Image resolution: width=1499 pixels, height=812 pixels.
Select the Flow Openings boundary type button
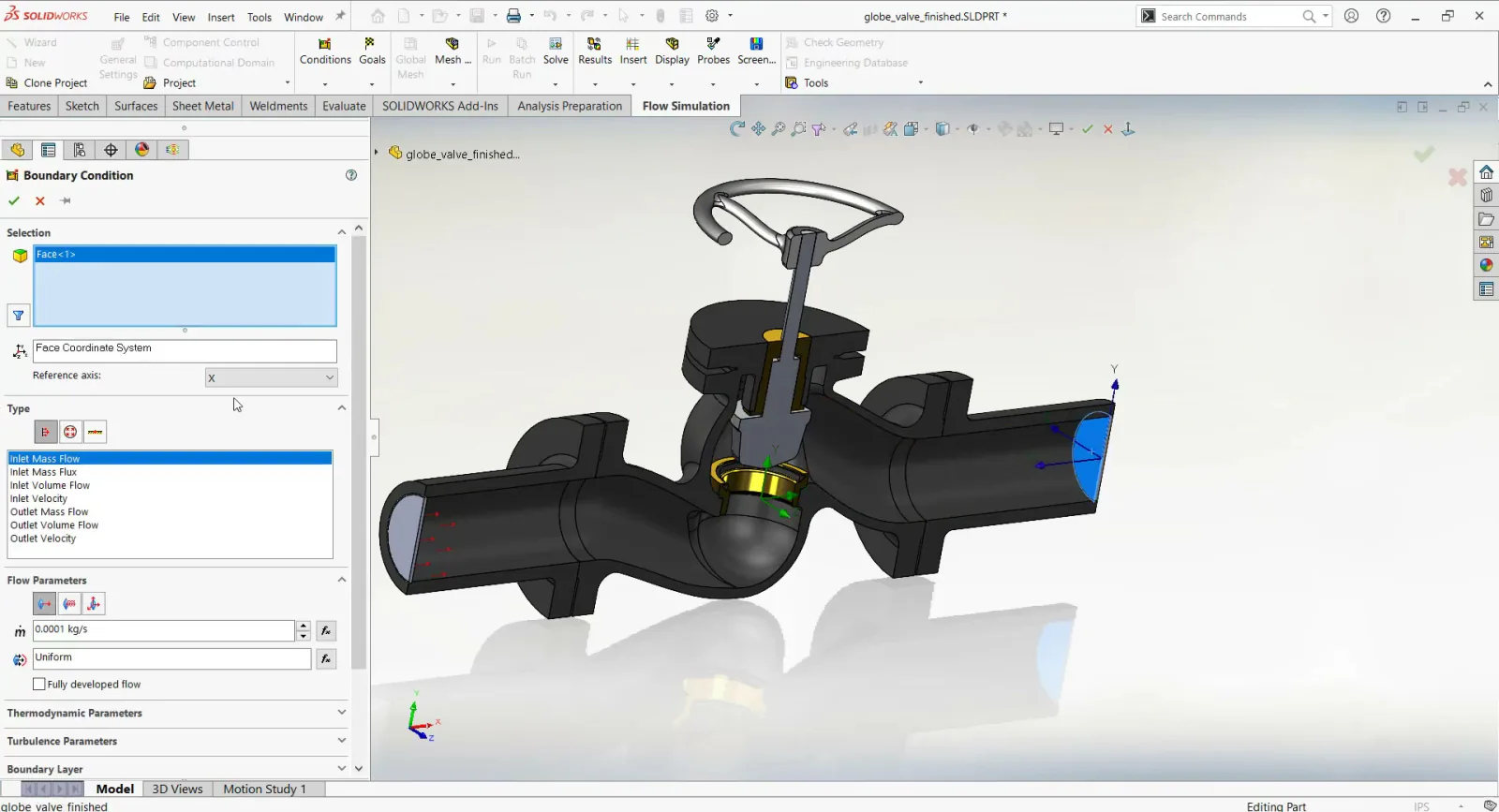(x=45, y=432)
